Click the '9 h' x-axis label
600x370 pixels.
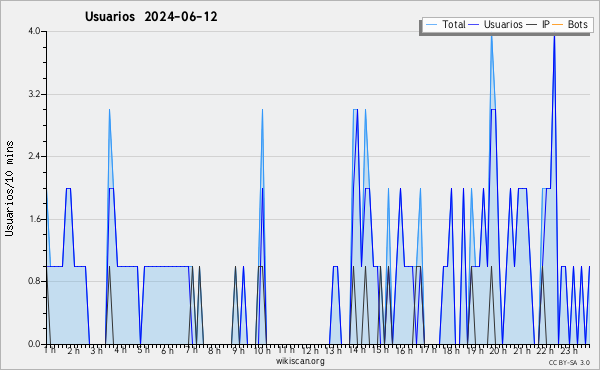238,350
